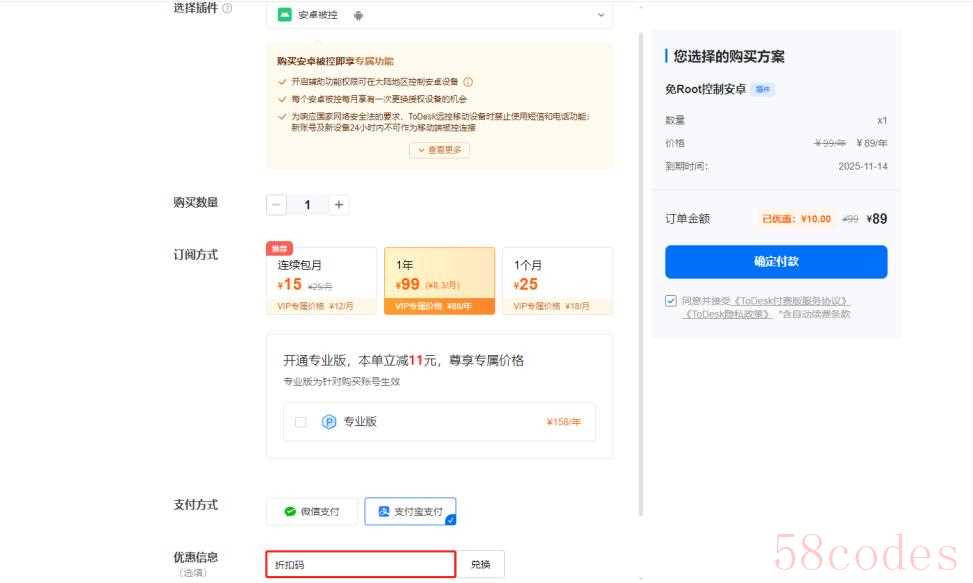Viewport: 973px width, 583px height.
Task: Click the 确定付款 confirm payment button
Action: (776, 262)
